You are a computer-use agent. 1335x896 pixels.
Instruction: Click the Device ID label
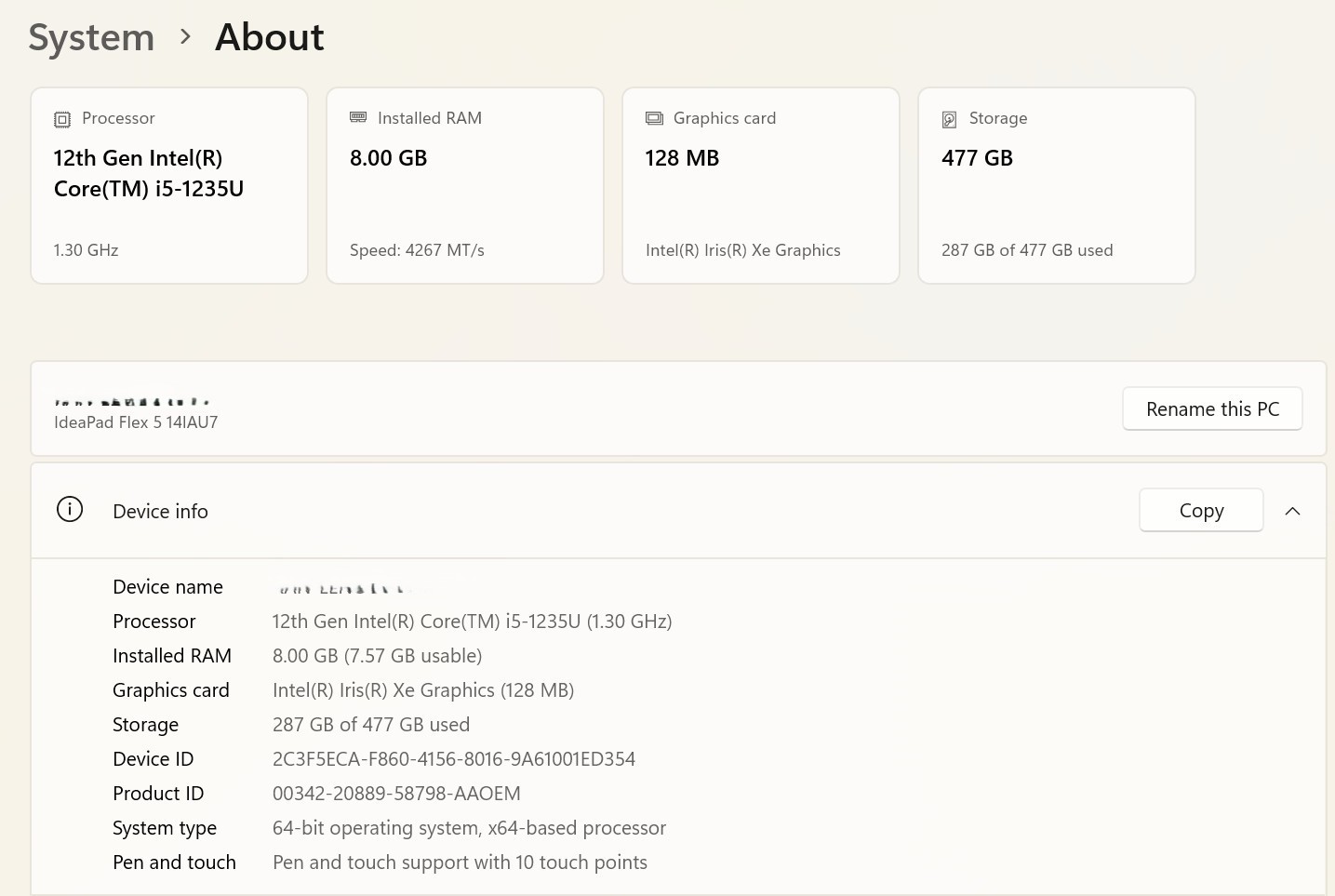(x=154, y=759)
